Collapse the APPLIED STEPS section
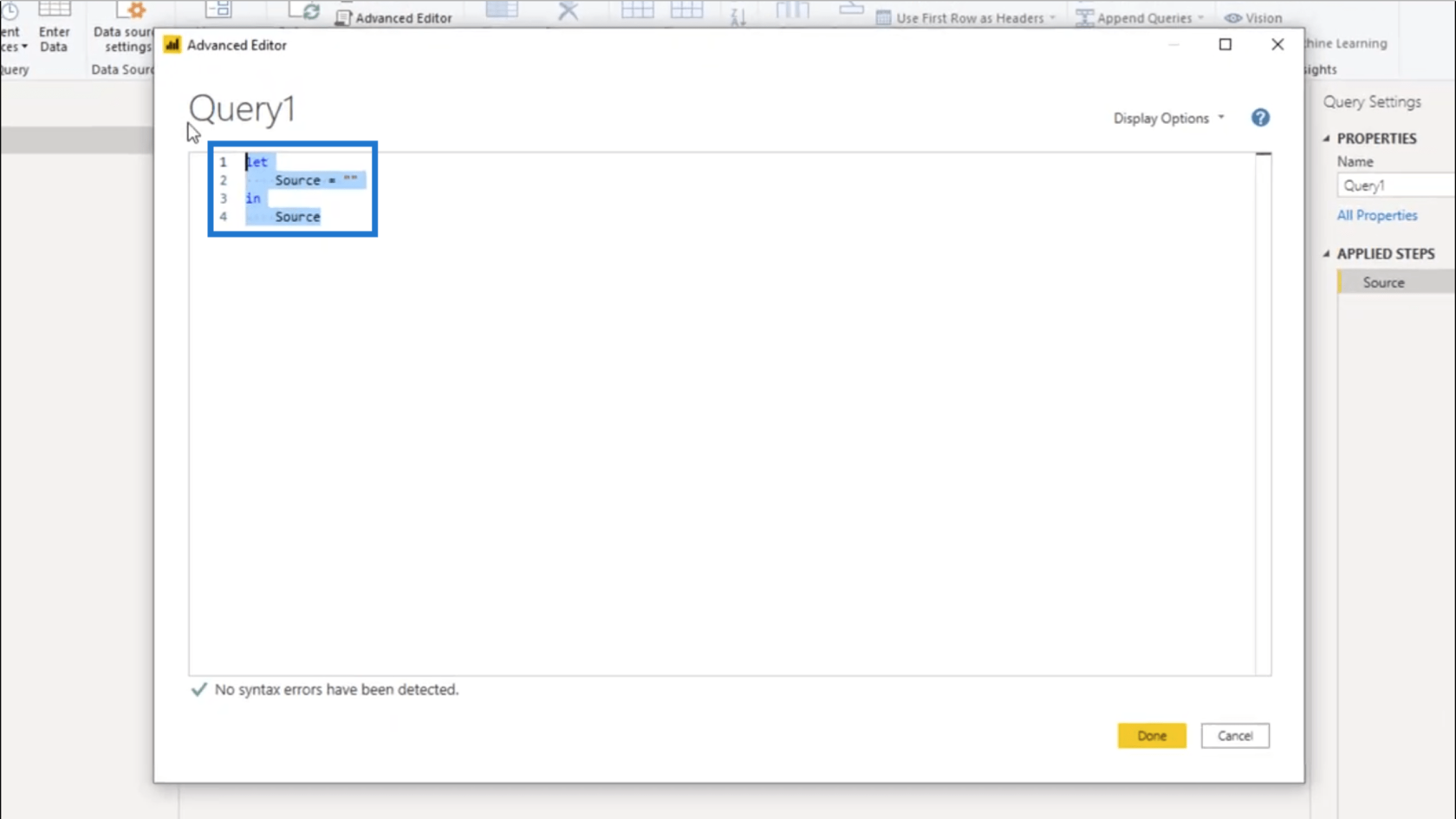This screenshot has height=819, width=1456. 1326,254
